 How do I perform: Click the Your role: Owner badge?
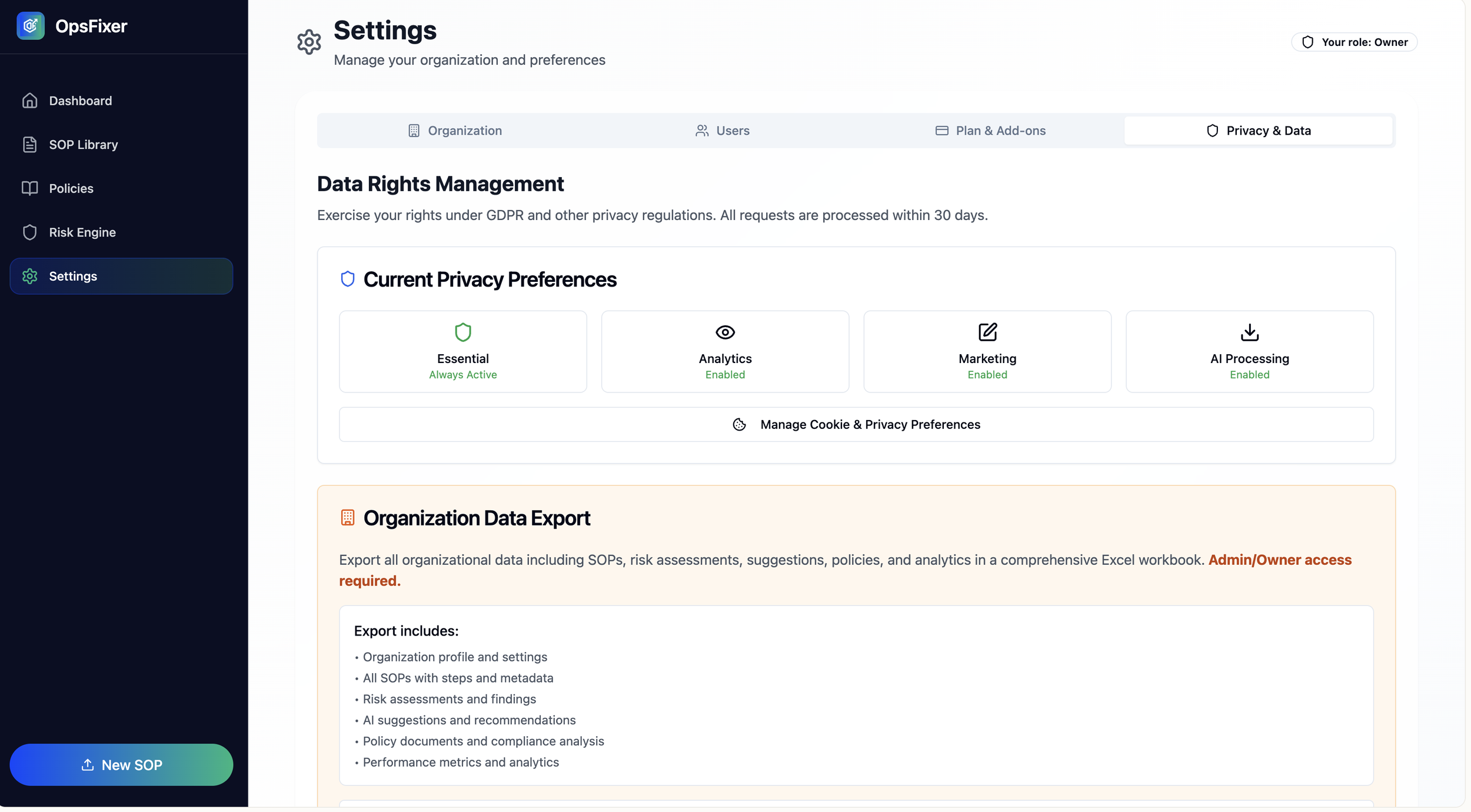1354,42
